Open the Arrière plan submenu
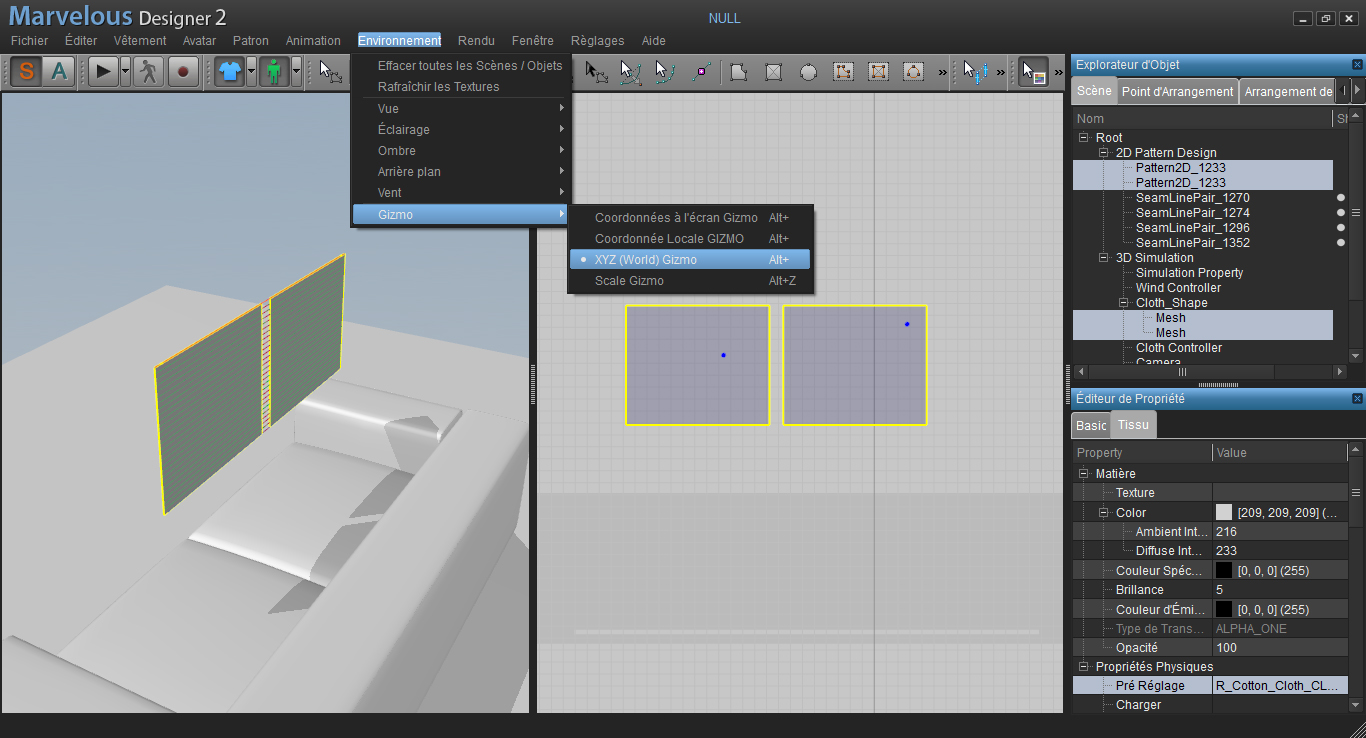1366x738 pixels. point(461,172)
